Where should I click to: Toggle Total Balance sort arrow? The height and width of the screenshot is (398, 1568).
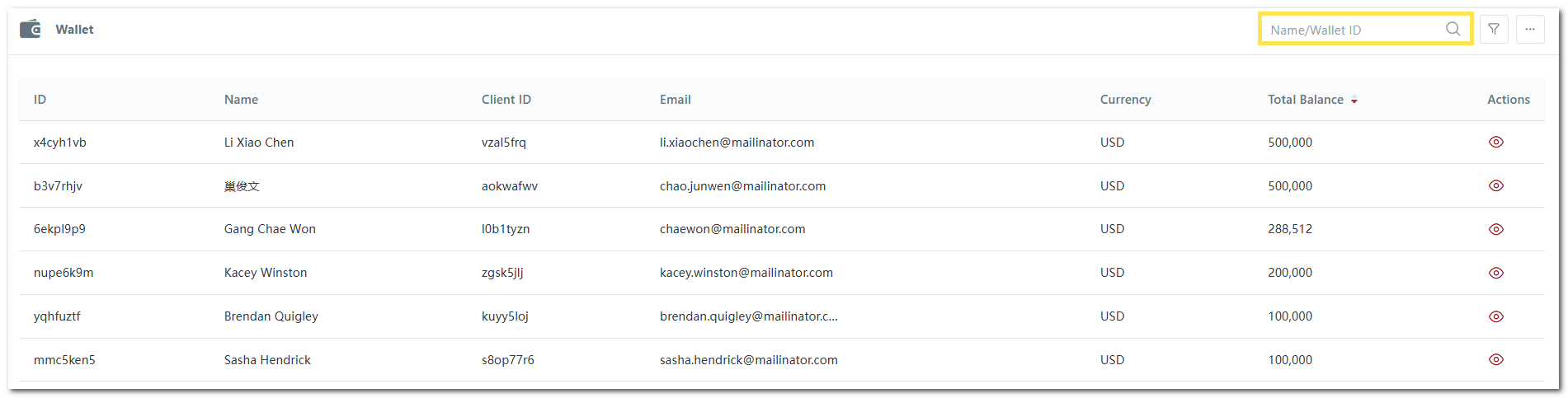[x=1354, y=101]
